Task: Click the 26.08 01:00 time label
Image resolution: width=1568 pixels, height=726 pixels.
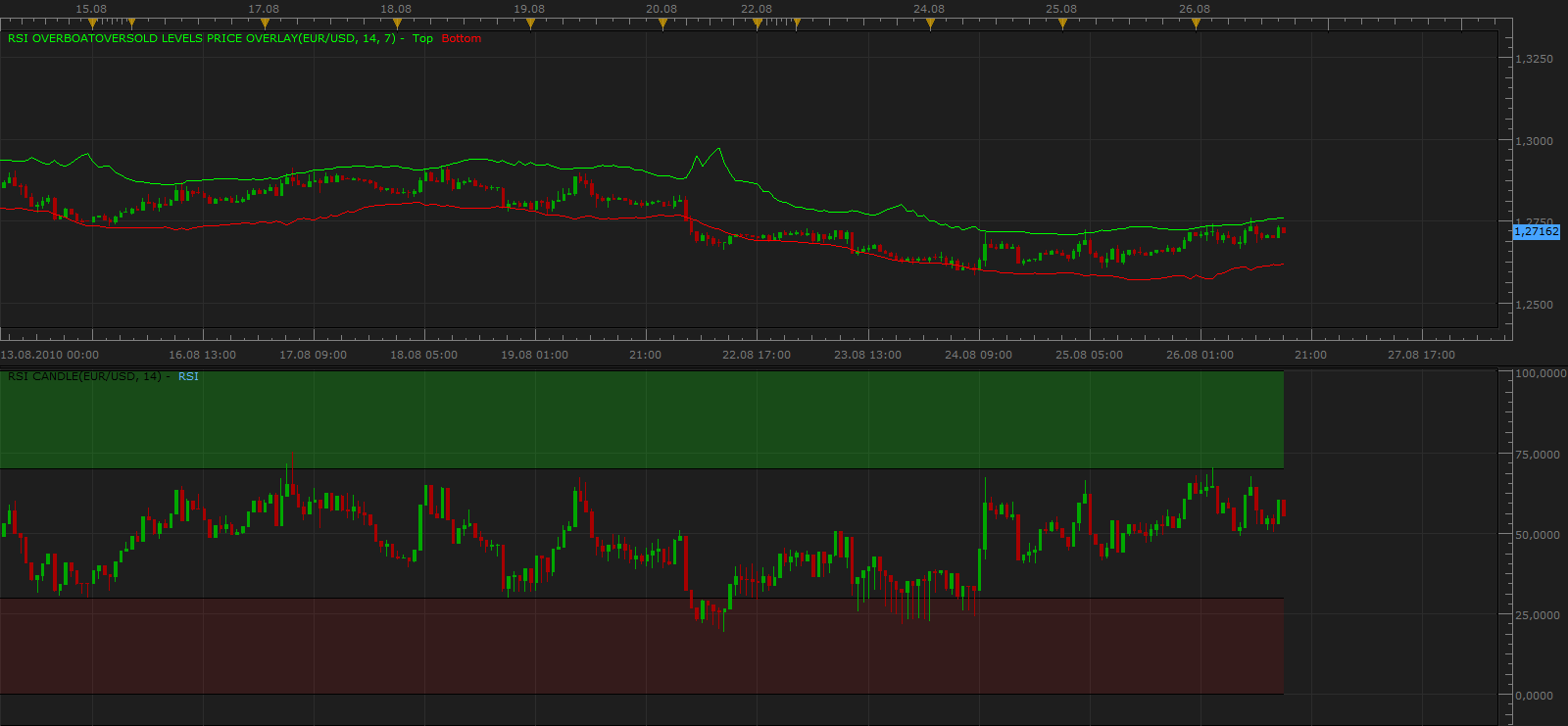Action: click(x=1200, y=355)
